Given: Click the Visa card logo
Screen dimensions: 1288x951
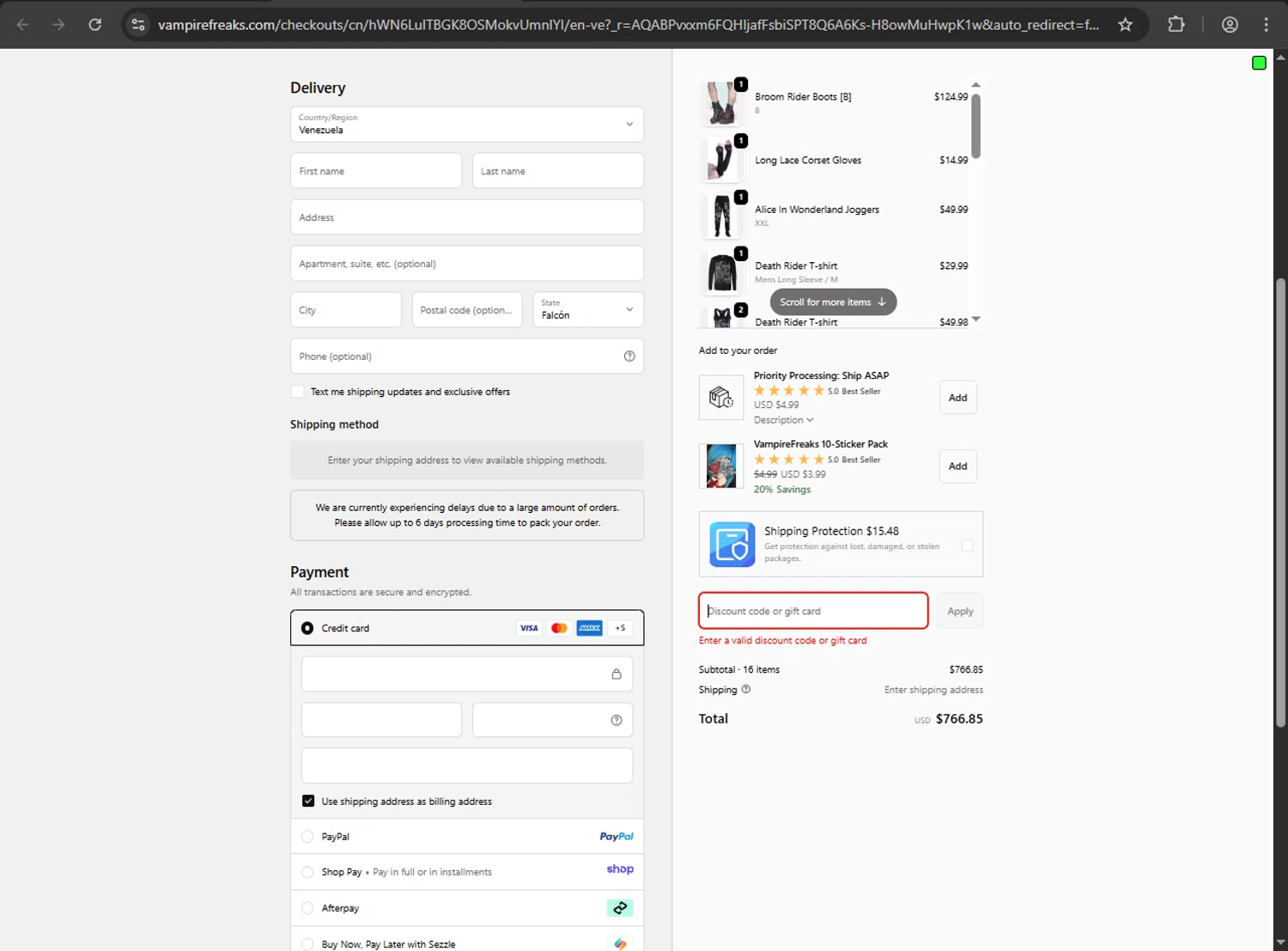Looking at the screenshot, I should 529,628.
